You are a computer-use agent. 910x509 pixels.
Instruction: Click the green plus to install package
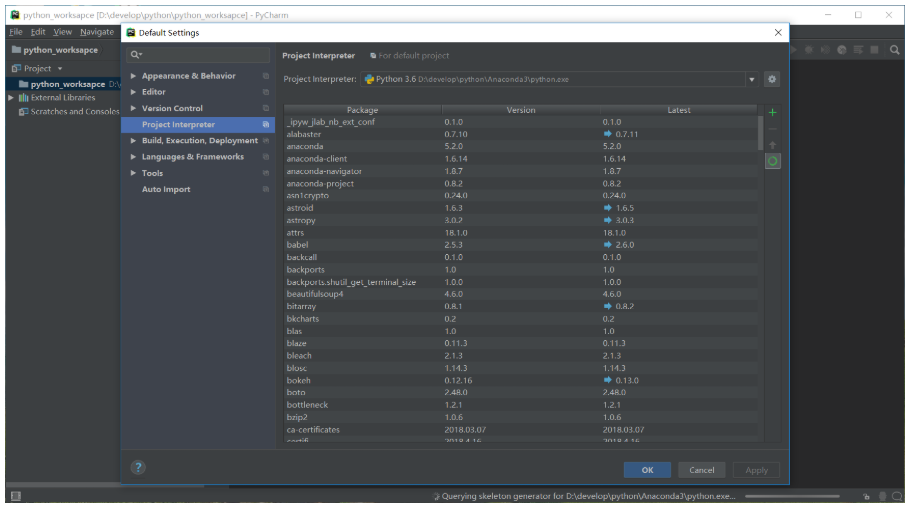tap(772, 113)
